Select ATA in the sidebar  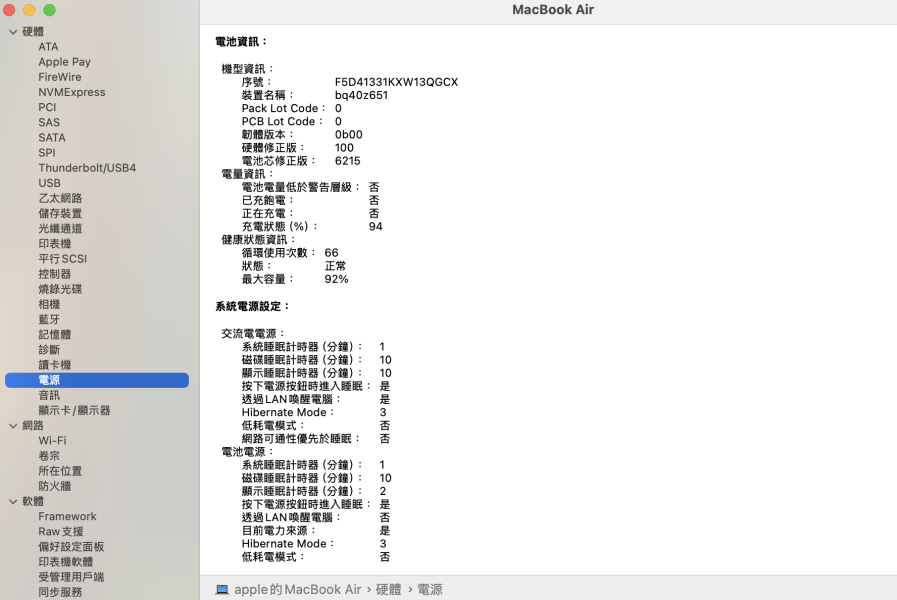click(x=48, y=47)
